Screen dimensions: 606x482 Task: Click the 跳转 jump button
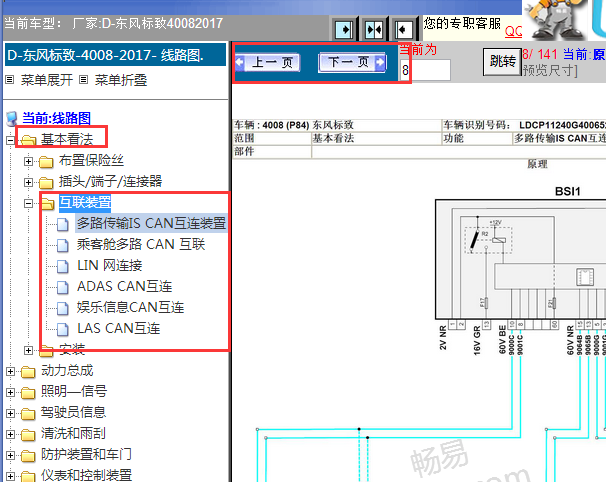502,61
